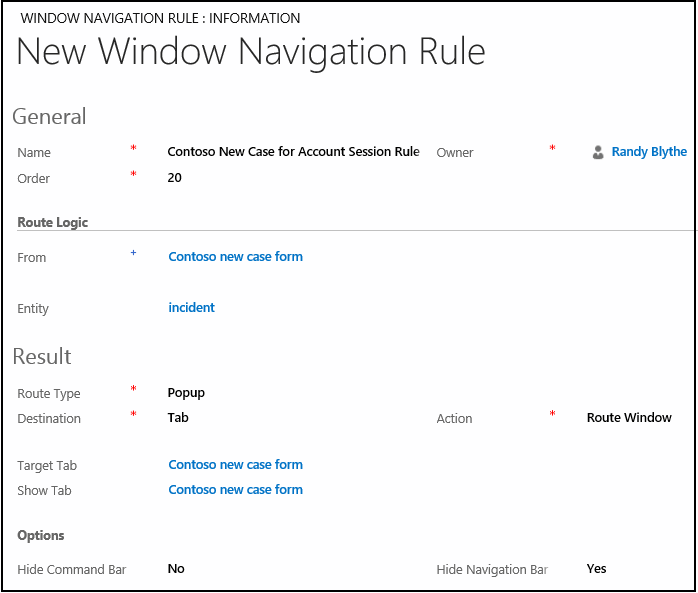Open the Show Tab Contoso new case form link

(x=235, y=490)
